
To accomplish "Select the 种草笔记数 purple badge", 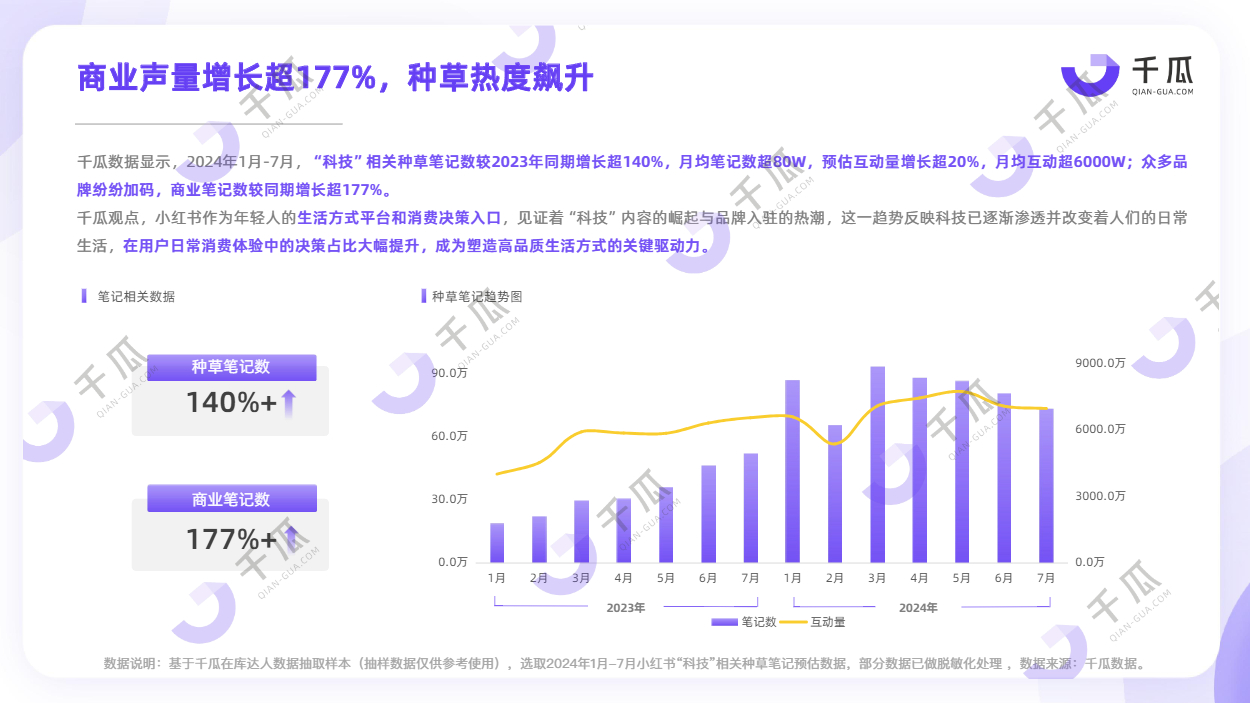I will [x=232, y=367].
